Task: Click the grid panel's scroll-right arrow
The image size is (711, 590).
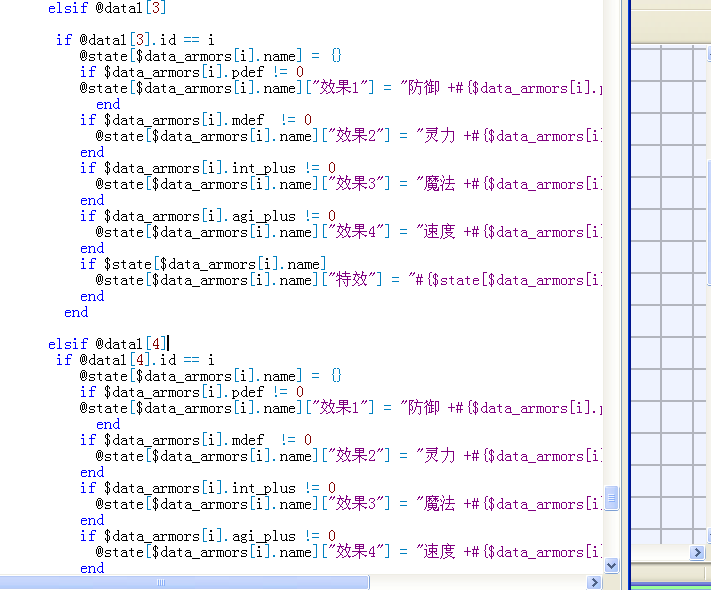Action: (x=697, y=552)
